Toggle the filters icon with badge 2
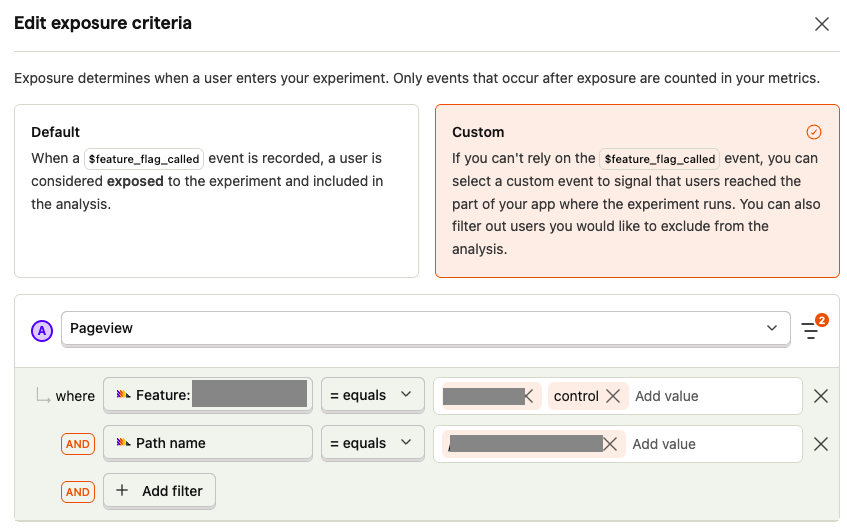 [811, 330]
